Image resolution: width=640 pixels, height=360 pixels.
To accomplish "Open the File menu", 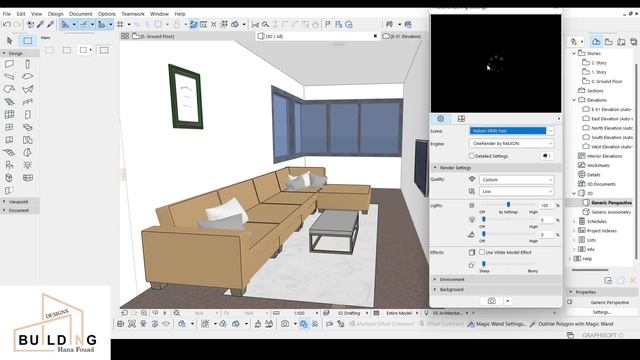I will click(x=7, y=14).
